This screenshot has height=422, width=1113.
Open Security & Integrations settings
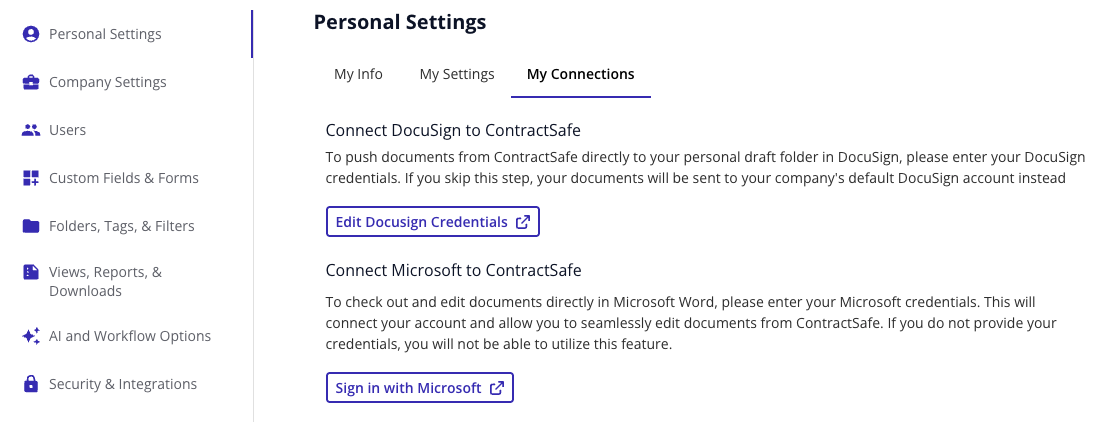coord(122,384)
